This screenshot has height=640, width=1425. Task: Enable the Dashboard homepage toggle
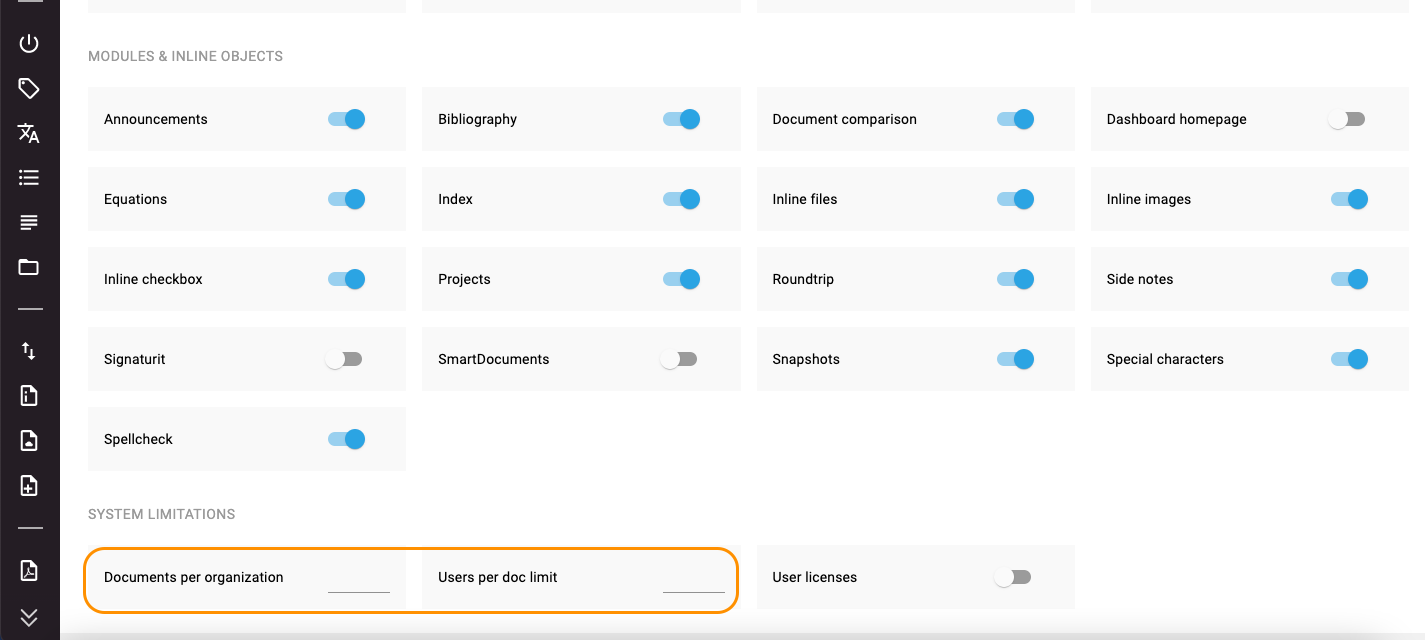point(1346,119)
